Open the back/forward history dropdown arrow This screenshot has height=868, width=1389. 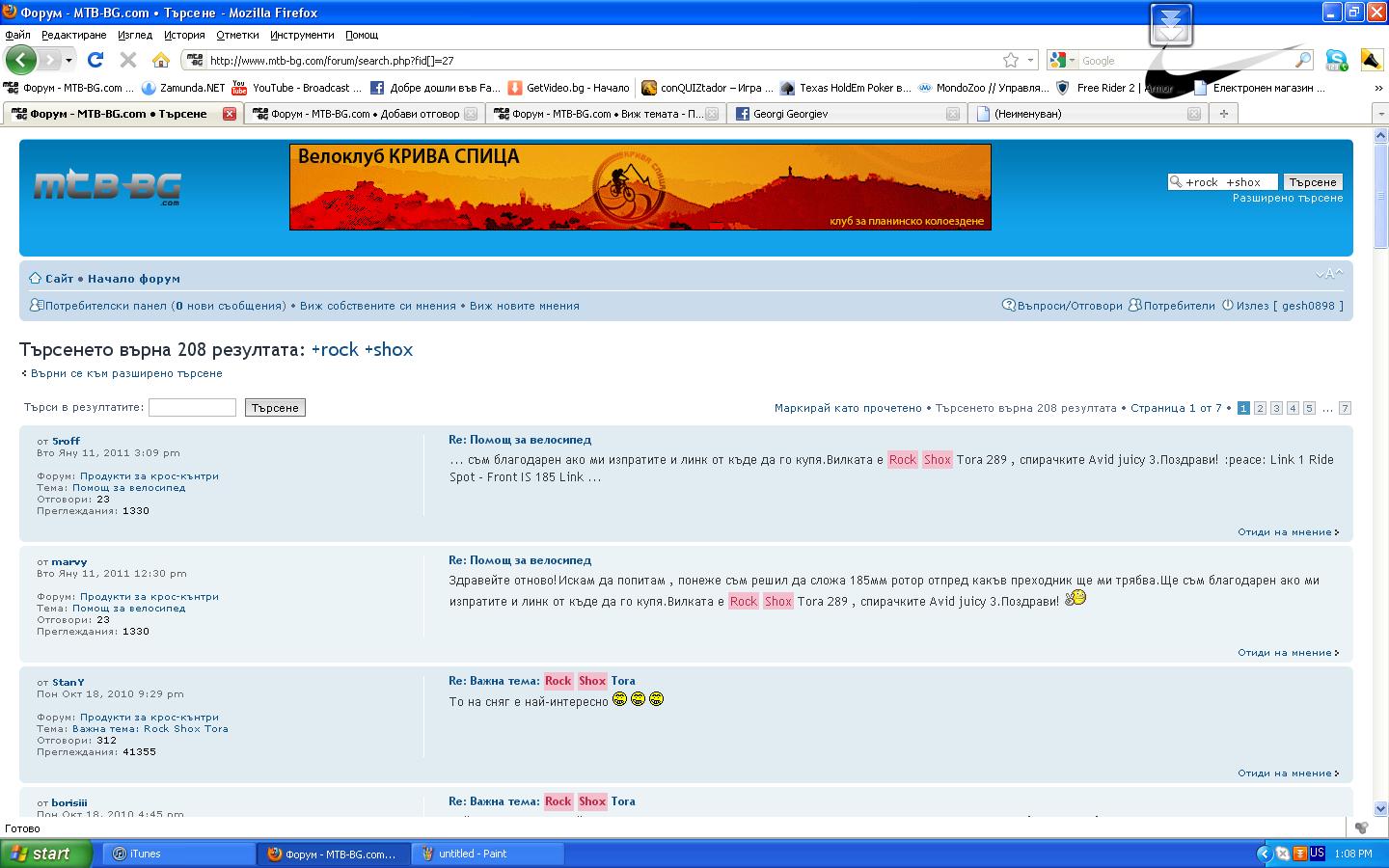[x=68, y=60]
